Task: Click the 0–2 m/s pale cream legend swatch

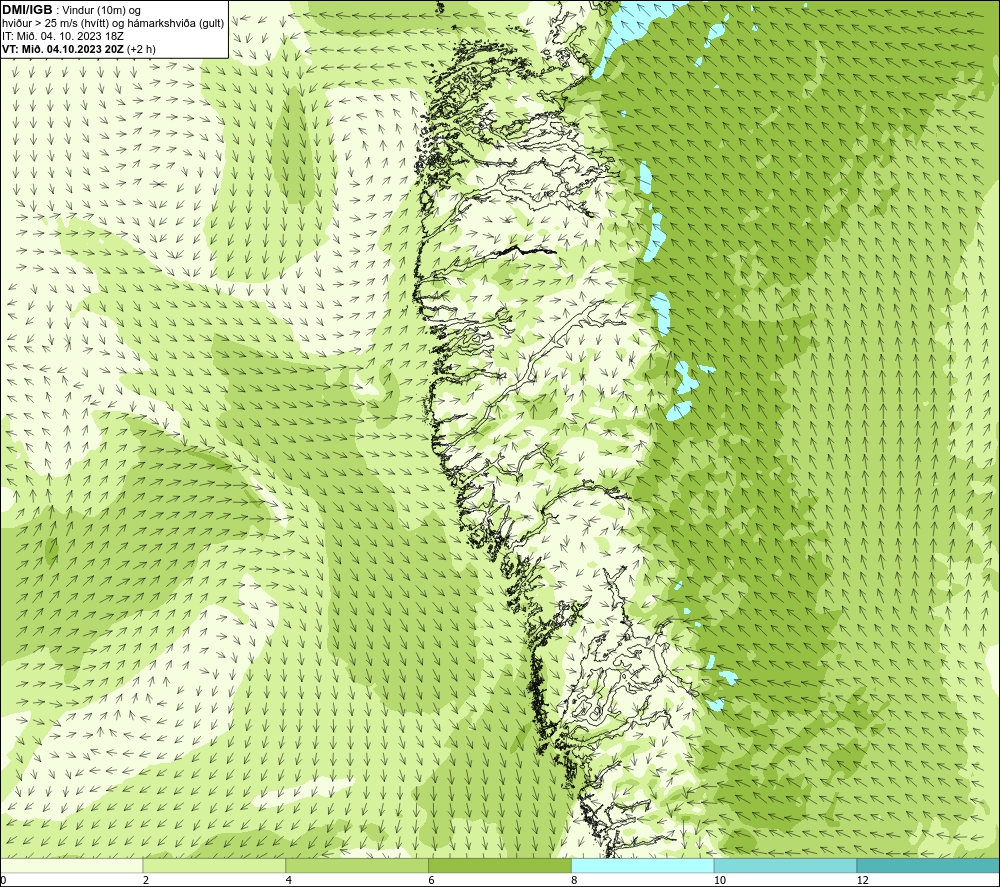Action: pos(71,865)
